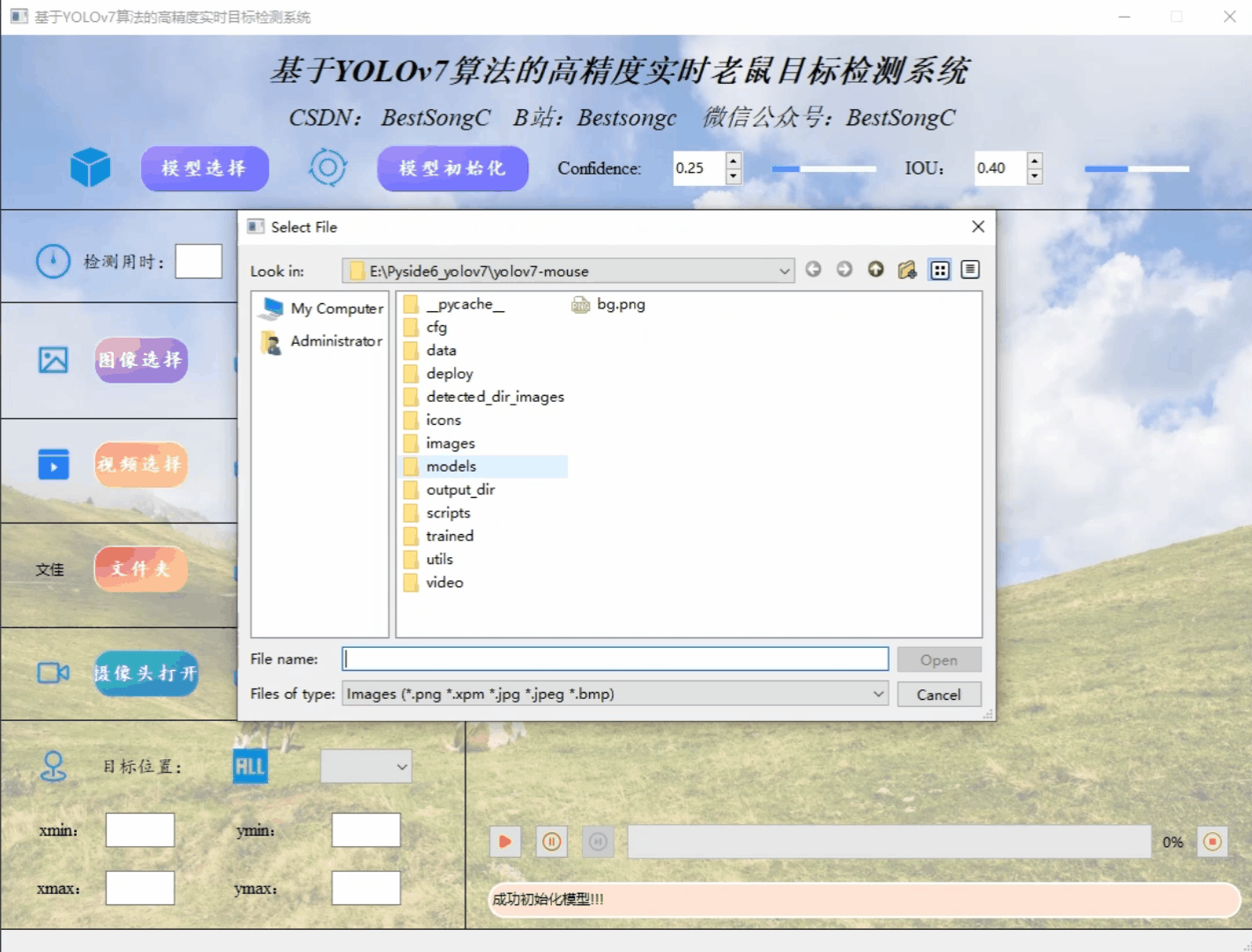
Task: Select the detected_dir_images folder
Action: click(484, 397)
